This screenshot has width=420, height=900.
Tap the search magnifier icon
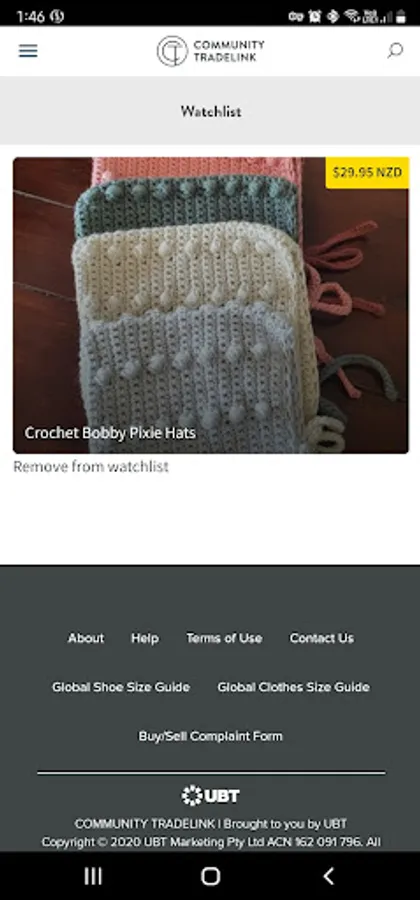click(x=395, y=51)
